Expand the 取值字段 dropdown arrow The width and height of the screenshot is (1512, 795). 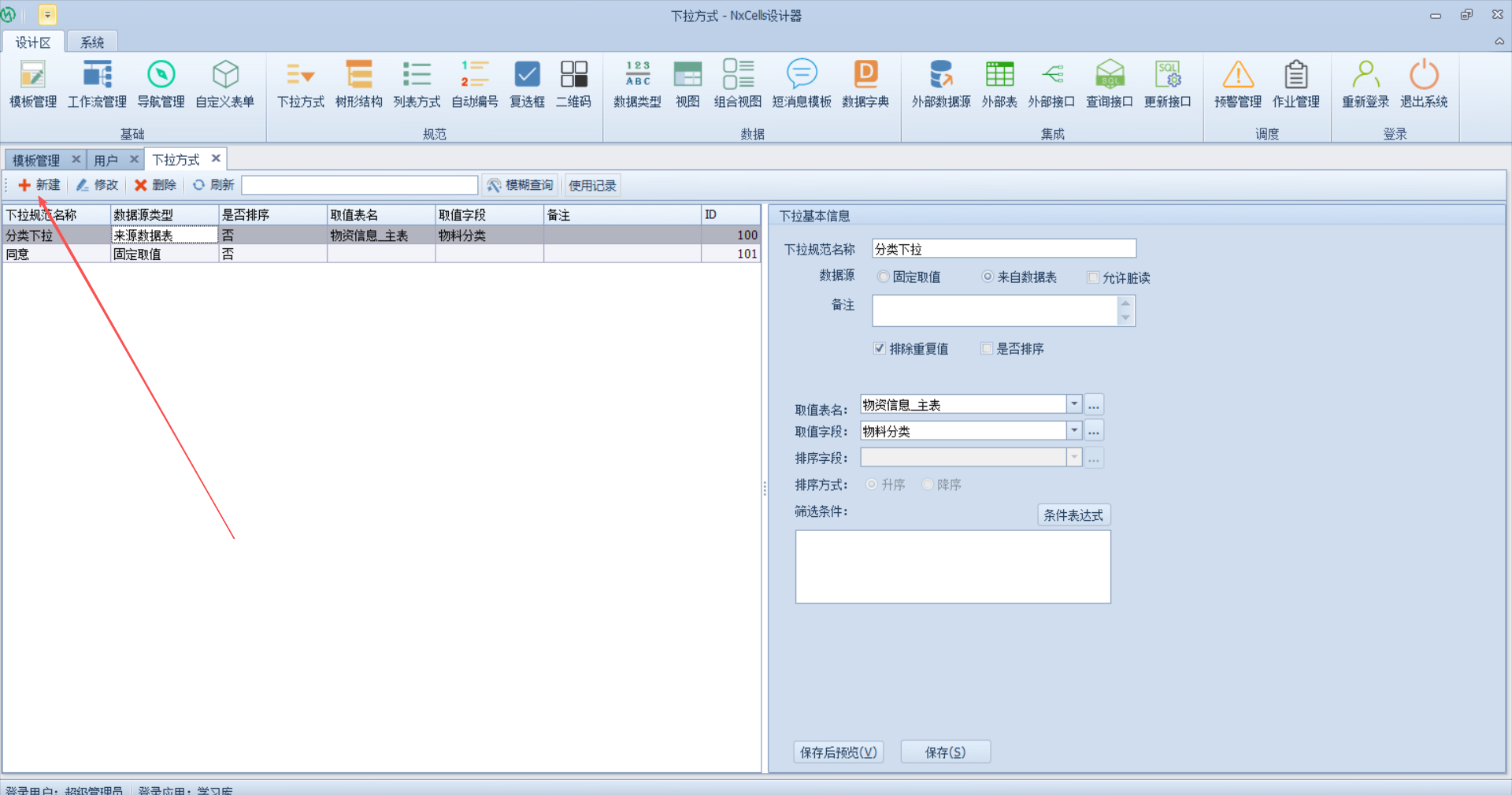coord(1074,431)
